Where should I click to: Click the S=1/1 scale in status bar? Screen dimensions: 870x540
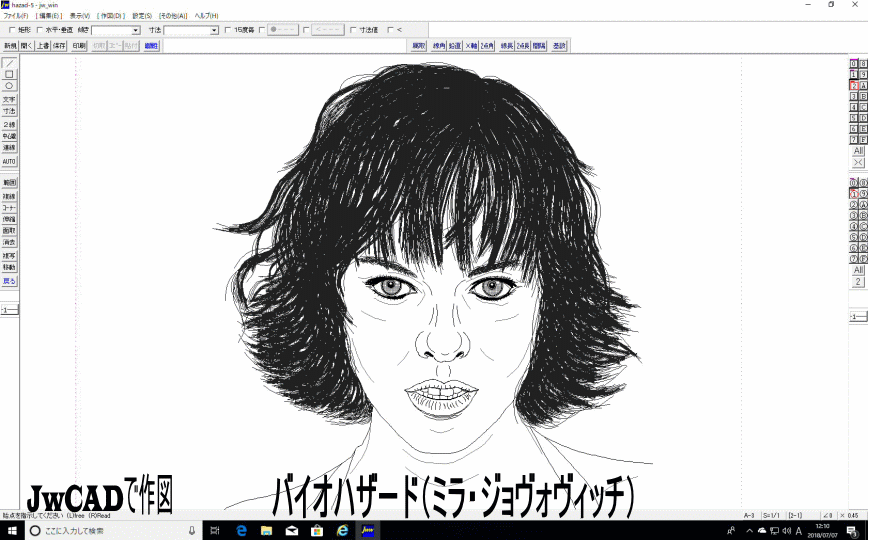772,516
